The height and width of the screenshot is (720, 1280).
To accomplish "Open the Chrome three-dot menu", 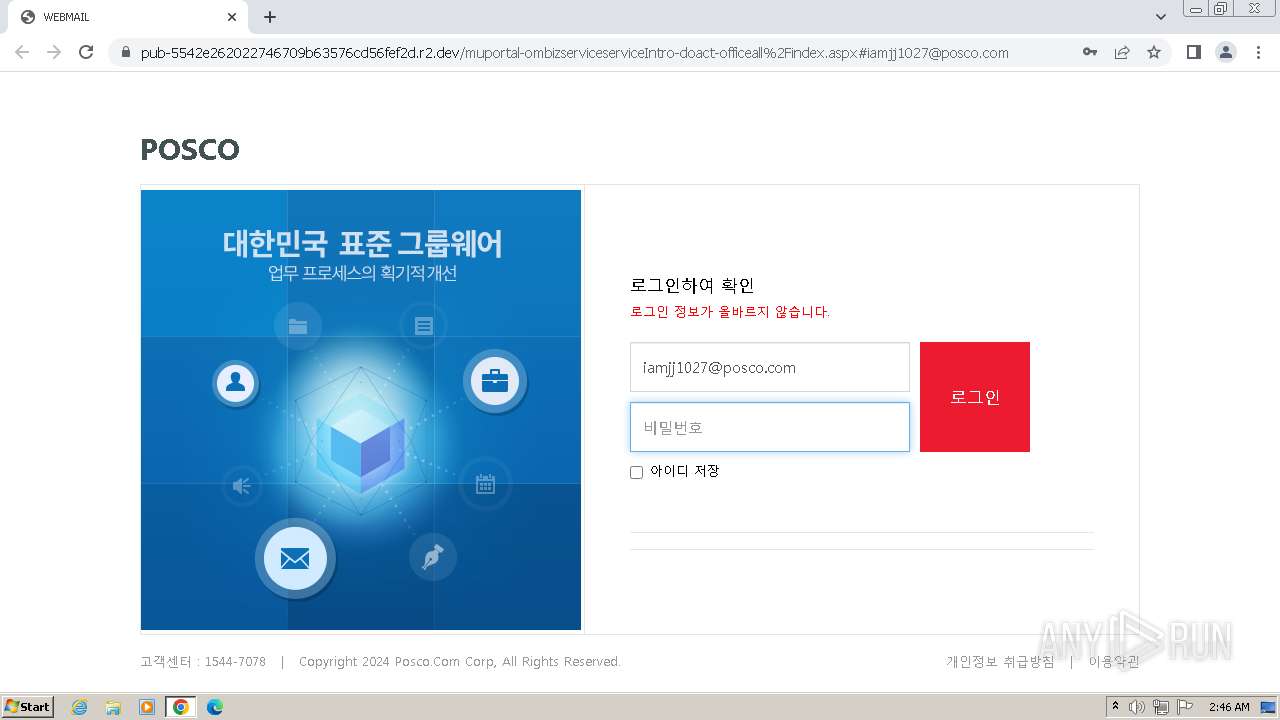I will (x=1259, y=52).
